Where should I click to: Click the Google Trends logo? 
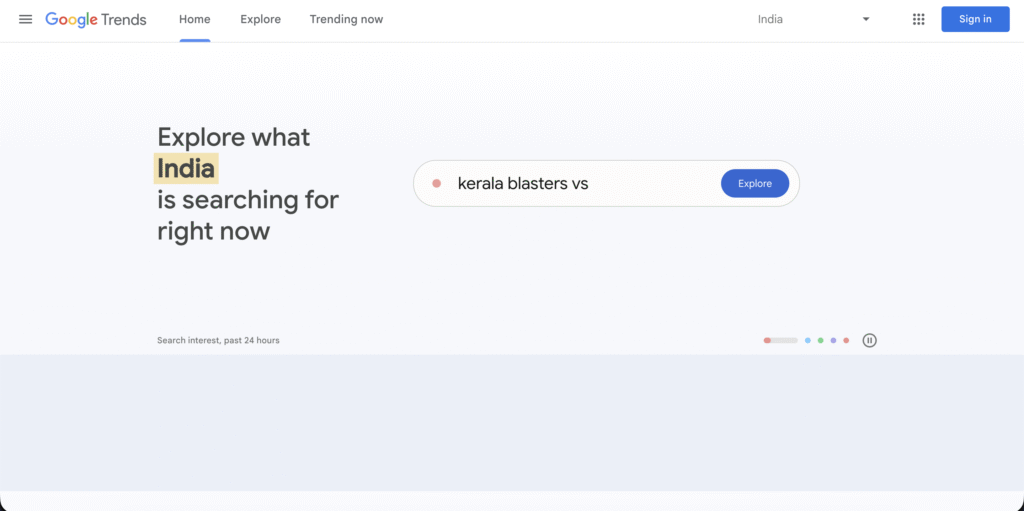coord(96,19)
